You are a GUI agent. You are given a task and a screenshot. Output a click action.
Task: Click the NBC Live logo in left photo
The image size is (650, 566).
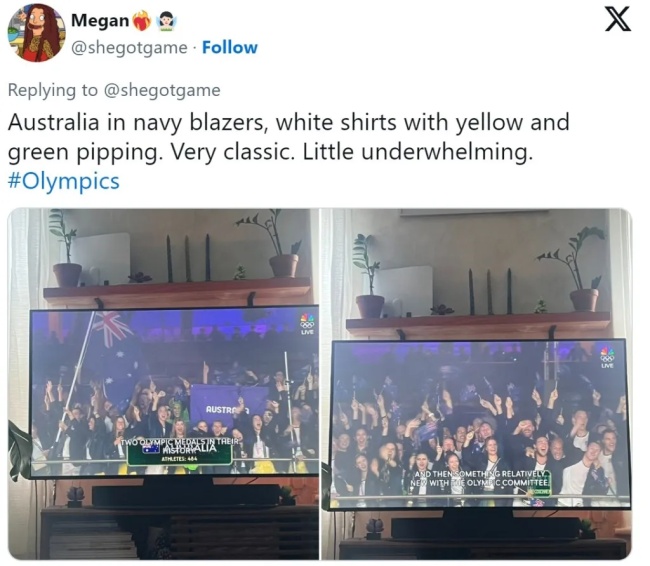(x=307, y=324)
